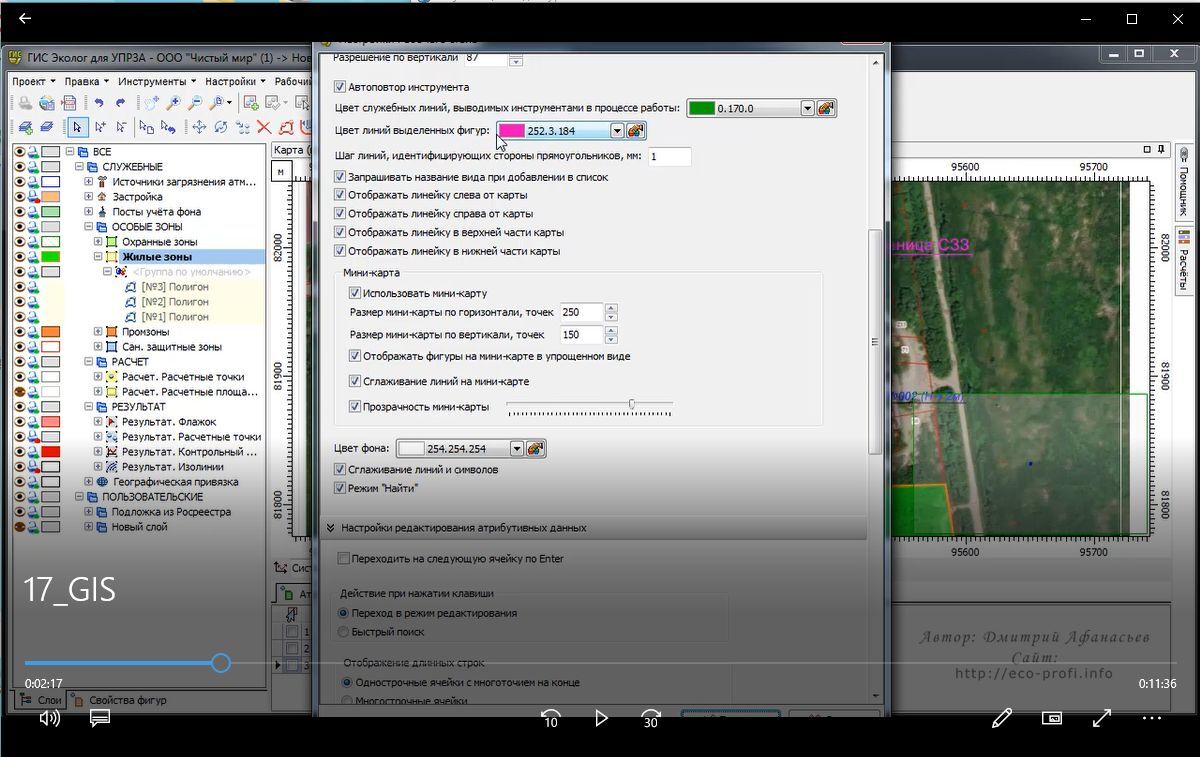Open the volume speaker control

pyautogui.click(x=49, y=718)
